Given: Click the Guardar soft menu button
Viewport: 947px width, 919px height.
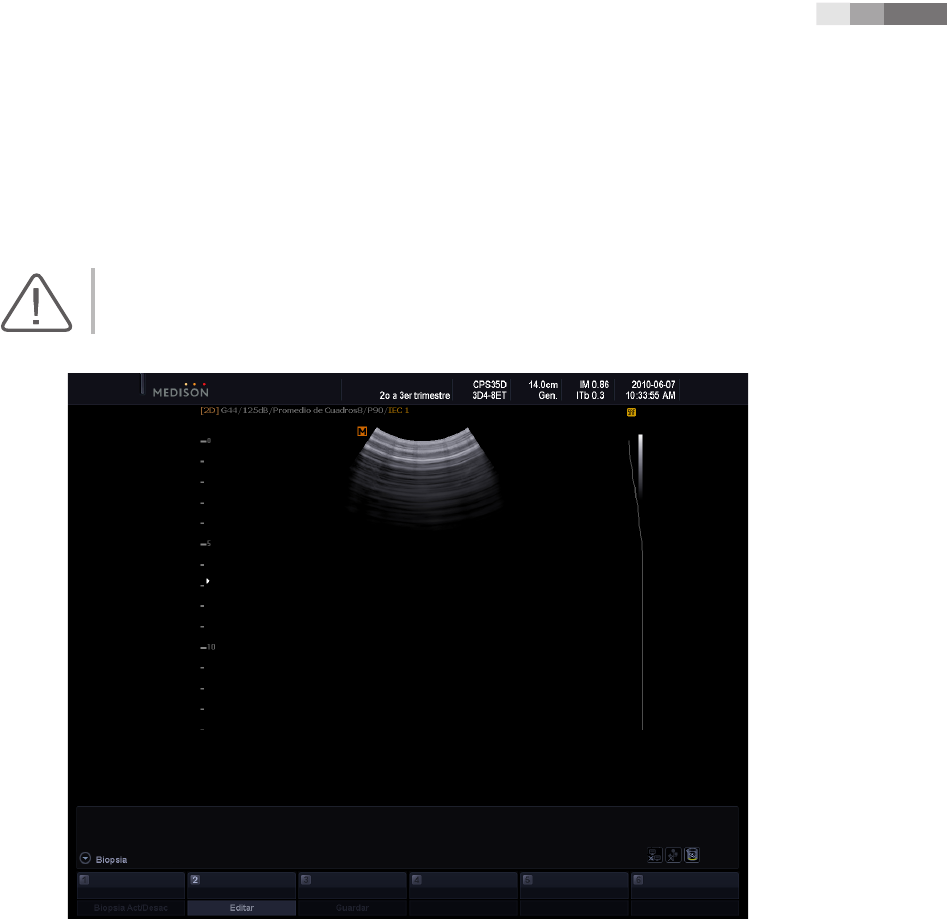Looking at the screenshot, I should coord(352,908).
